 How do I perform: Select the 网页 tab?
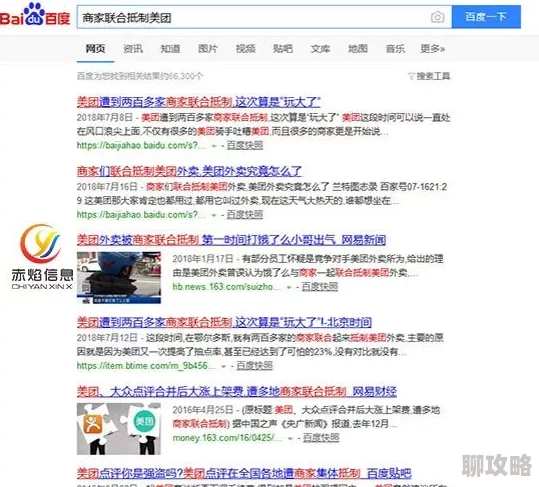pos(95,49)
